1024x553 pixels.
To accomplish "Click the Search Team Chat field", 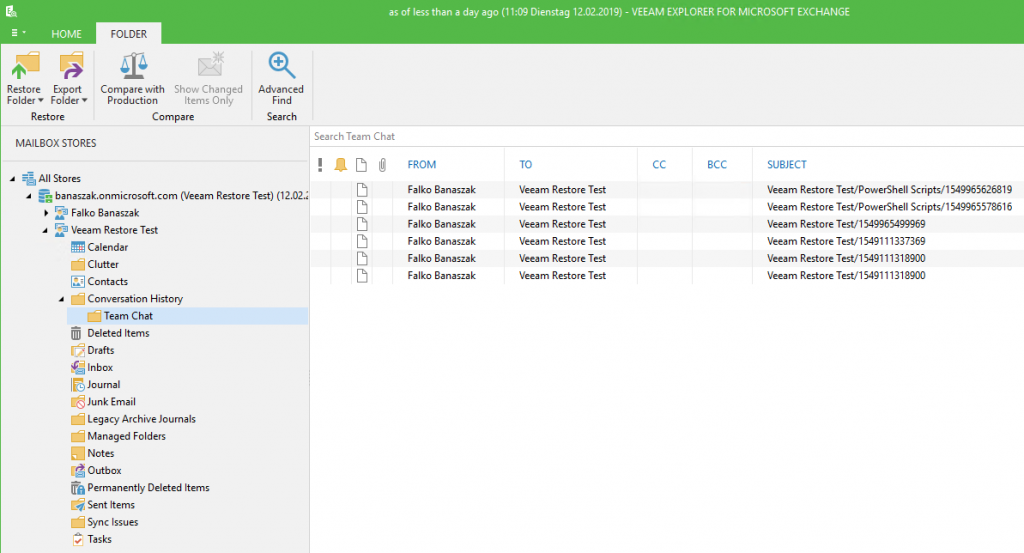I will (x=666, y=136).
